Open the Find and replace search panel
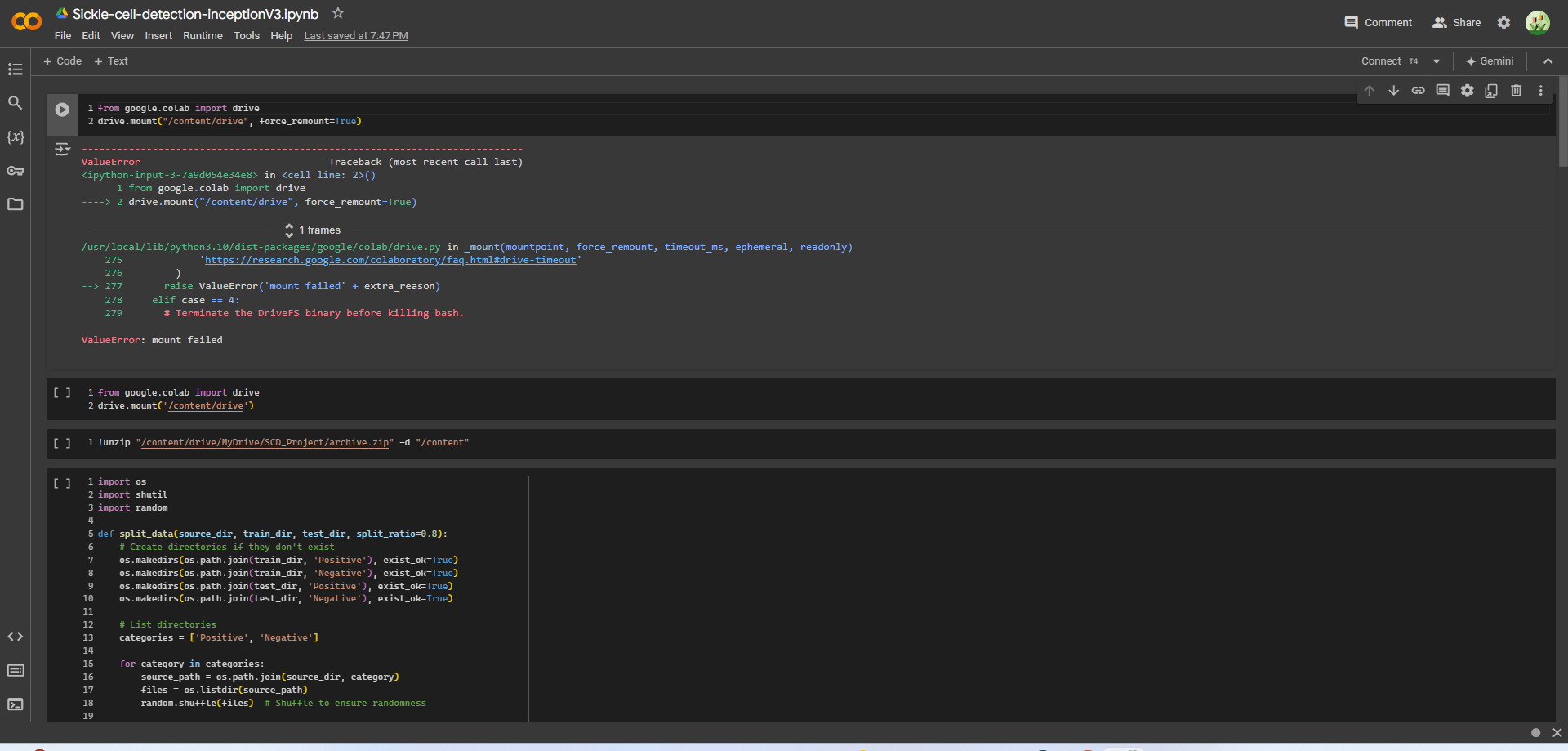 coord(15,103)
